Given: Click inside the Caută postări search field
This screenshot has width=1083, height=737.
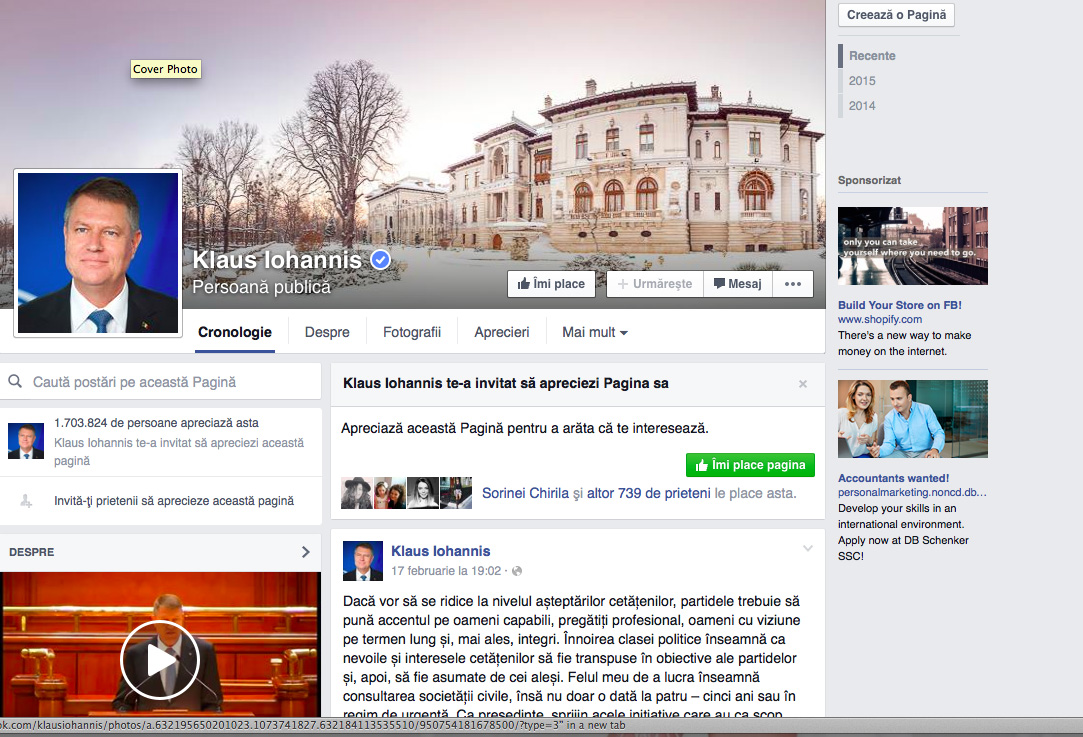Looking at the screenshot, I should [x=170, y=382].
